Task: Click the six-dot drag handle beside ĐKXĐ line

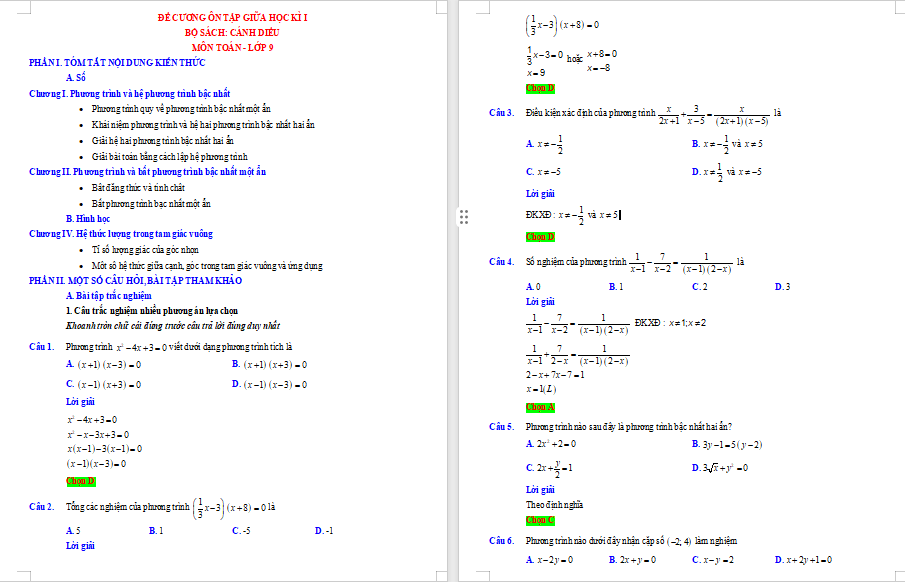Action: pyautogui.click(x=464, y=217)
